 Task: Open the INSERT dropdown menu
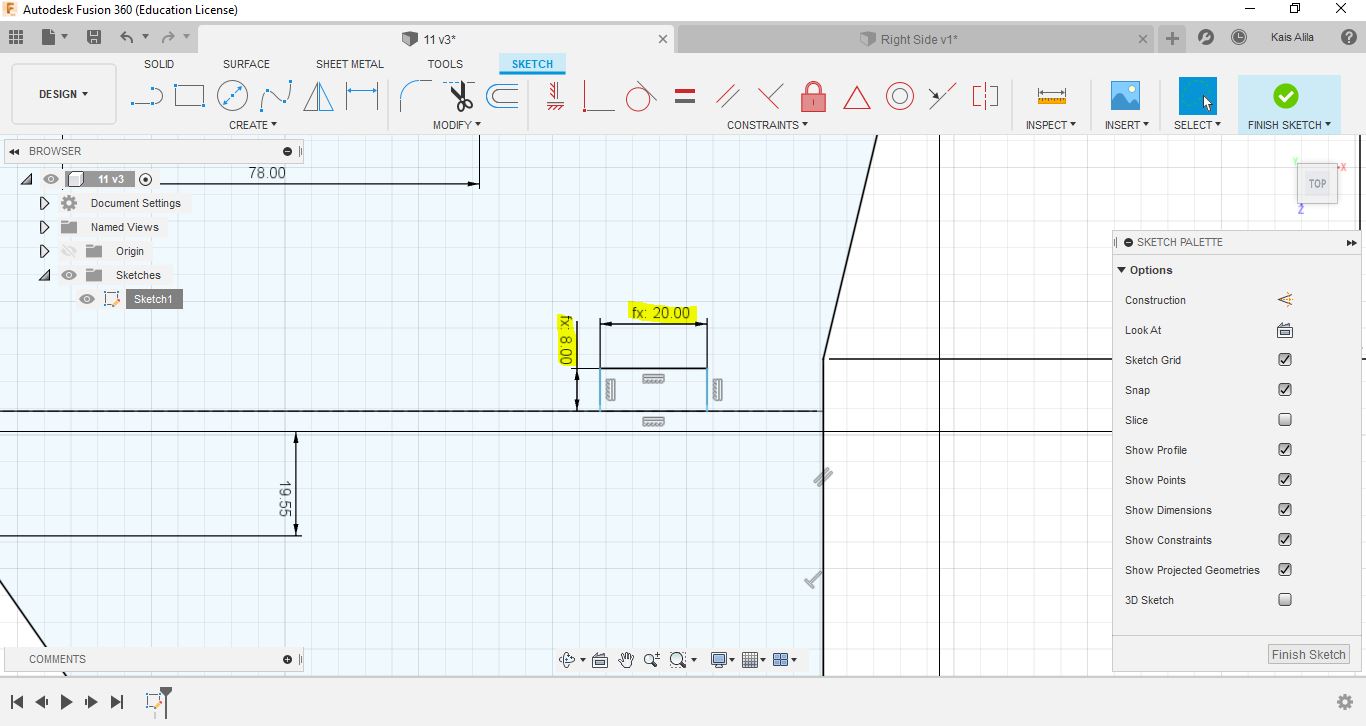pyautogui.click(x=1127, y=125)
